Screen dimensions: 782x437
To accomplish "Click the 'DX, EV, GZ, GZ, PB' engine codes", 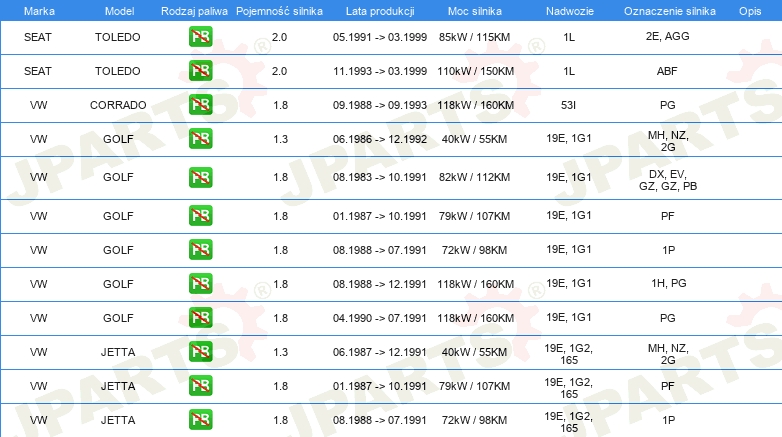I will [668, 180].
